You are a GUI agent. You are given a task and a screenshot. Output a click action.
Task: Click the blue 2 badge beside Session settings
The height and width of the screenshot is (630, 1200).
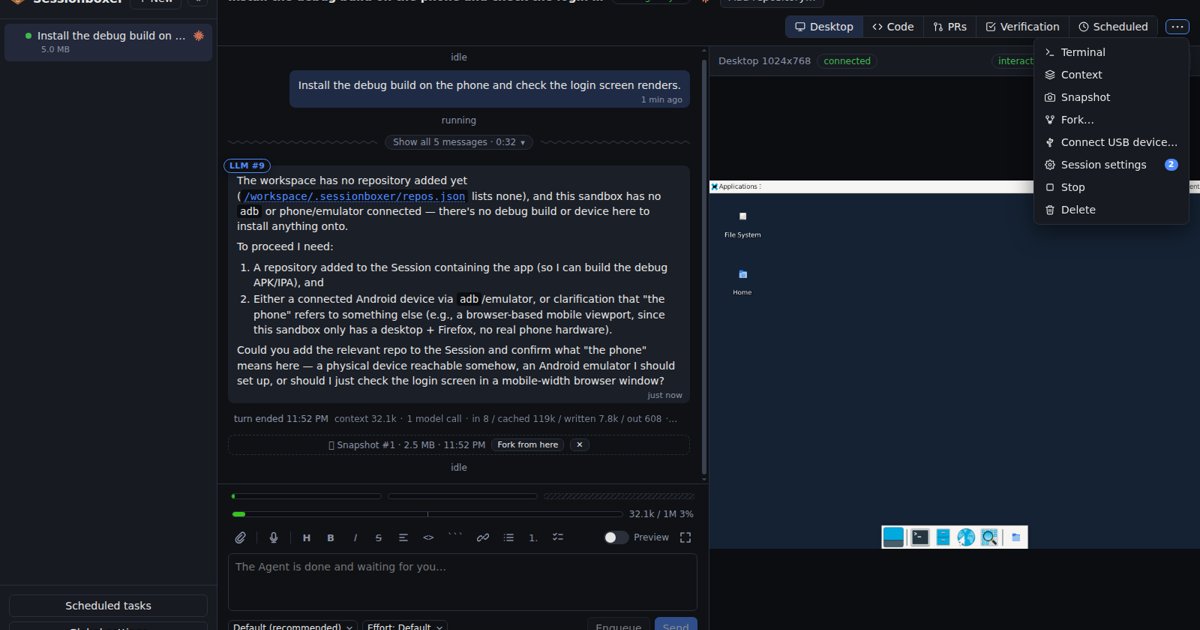tap(1171, 165)
